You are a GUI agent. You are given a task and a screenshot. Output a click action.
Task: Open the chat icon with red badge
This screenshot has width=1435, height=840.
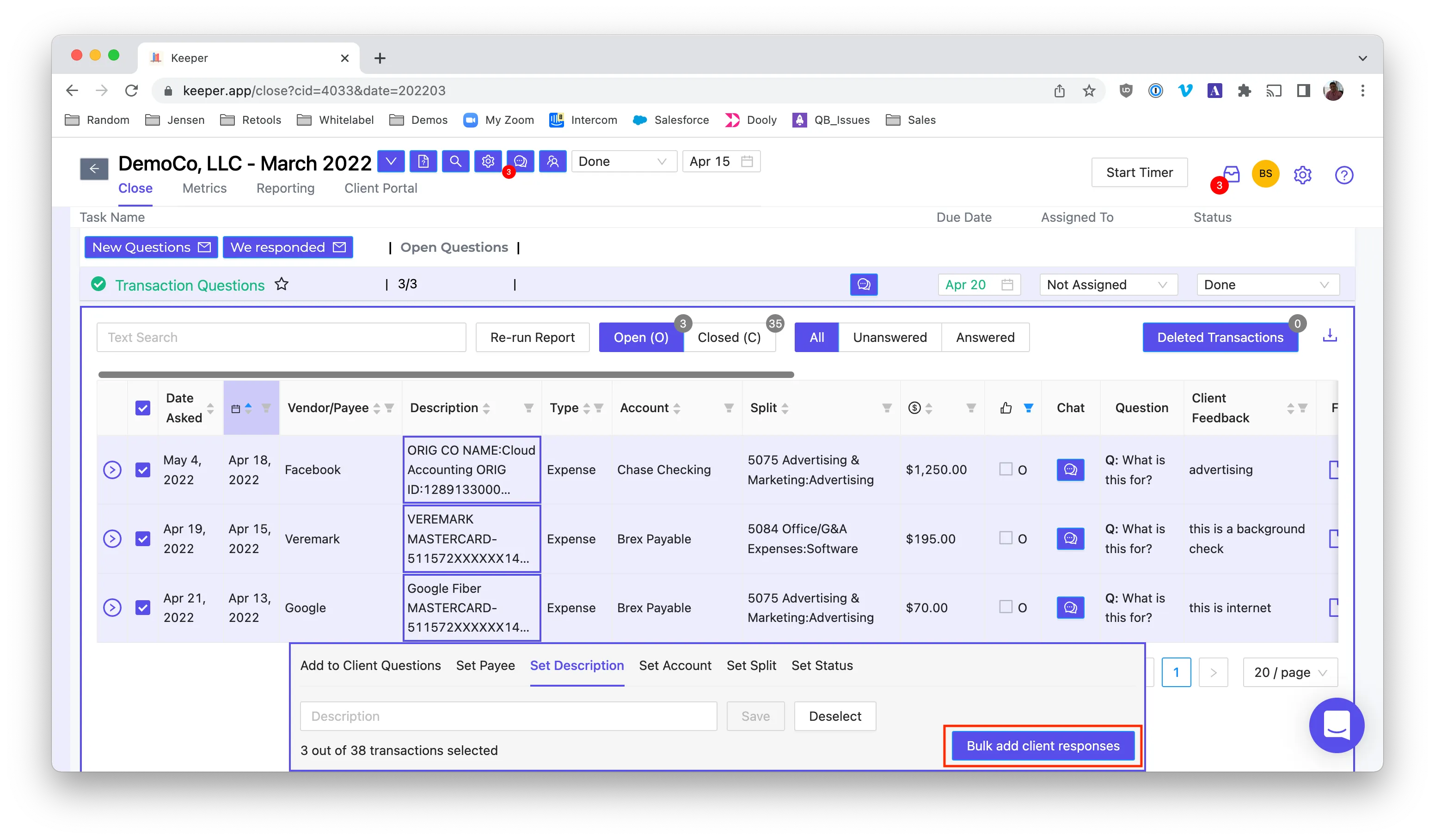(521, 162)
